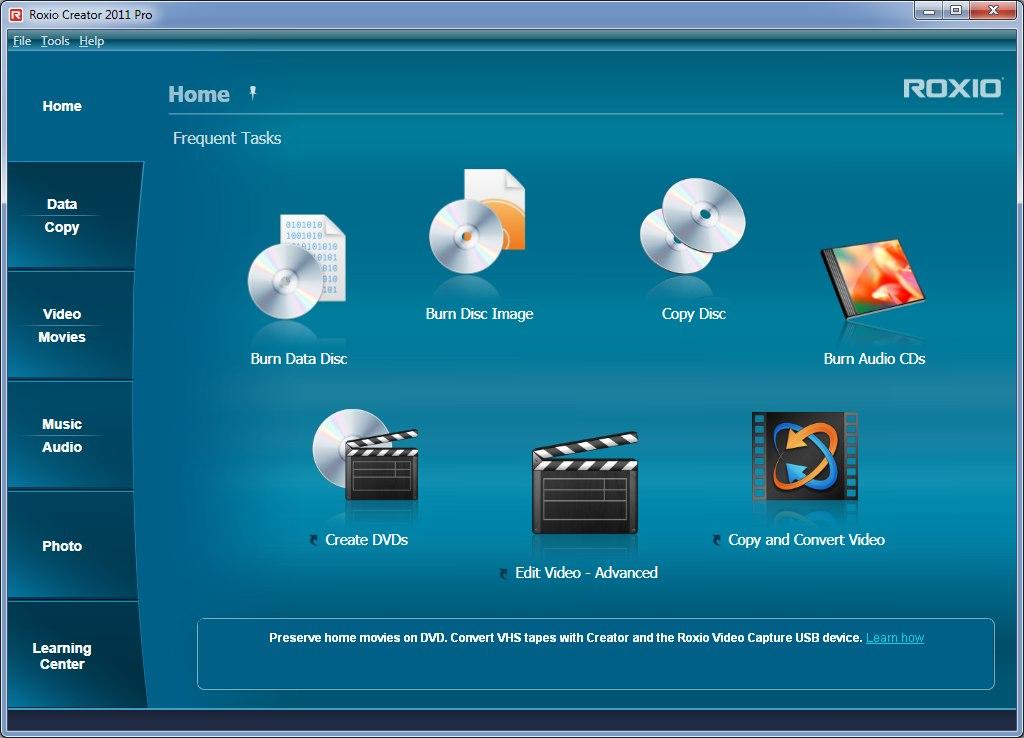Click the Burn Audio CDs text label
The height and width of the screenshot is (738, 1024).
click(x=874, y=359)
